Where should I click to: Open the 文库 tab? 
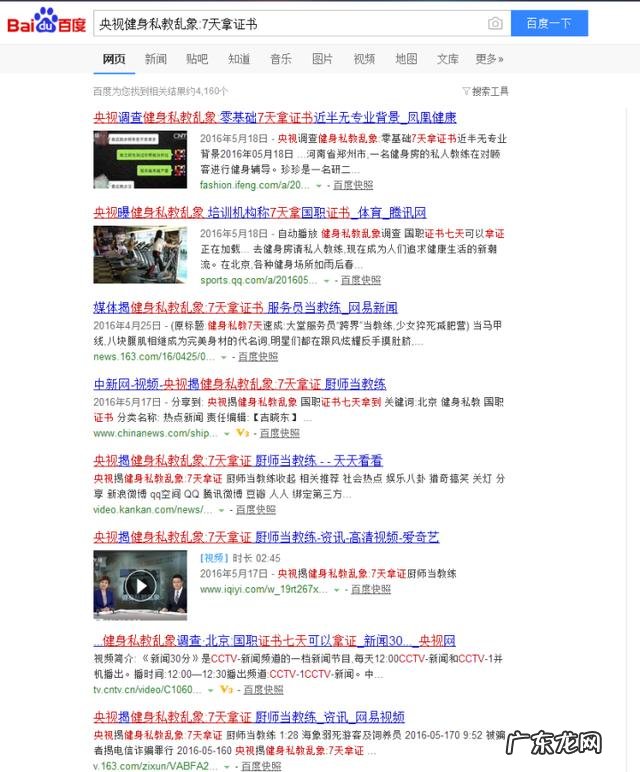pyautogui.click(x=448, y=59)
